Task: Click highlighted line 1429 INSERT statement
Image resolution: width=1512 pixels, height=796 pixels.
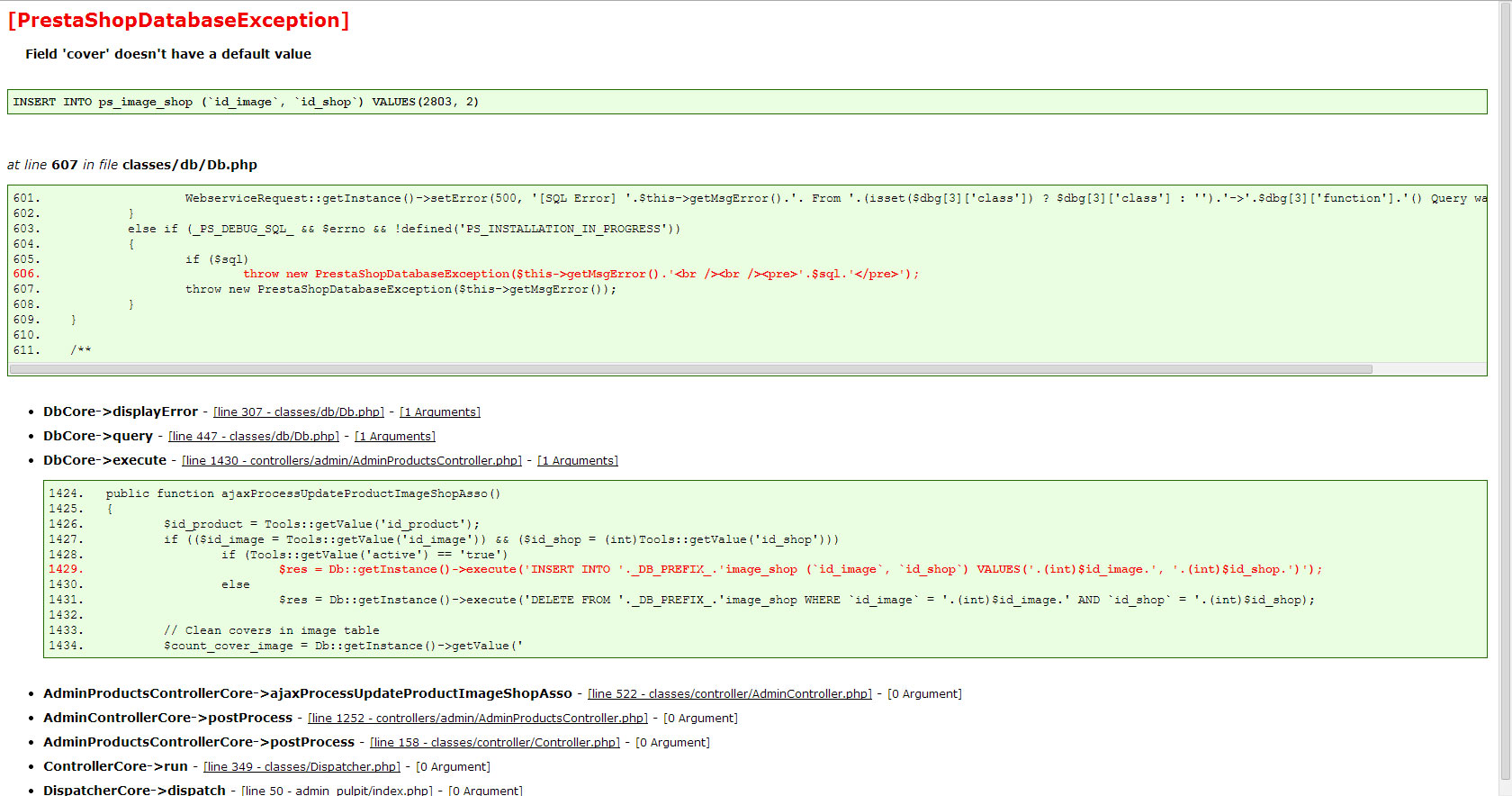Action: [800, 569]
